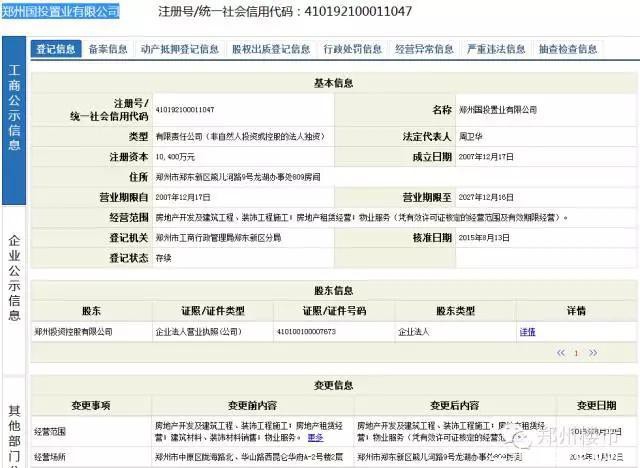Open the 动产抵押登记信息 tab
The width and height of the screenshot is (640, 468).
[180, 49]
